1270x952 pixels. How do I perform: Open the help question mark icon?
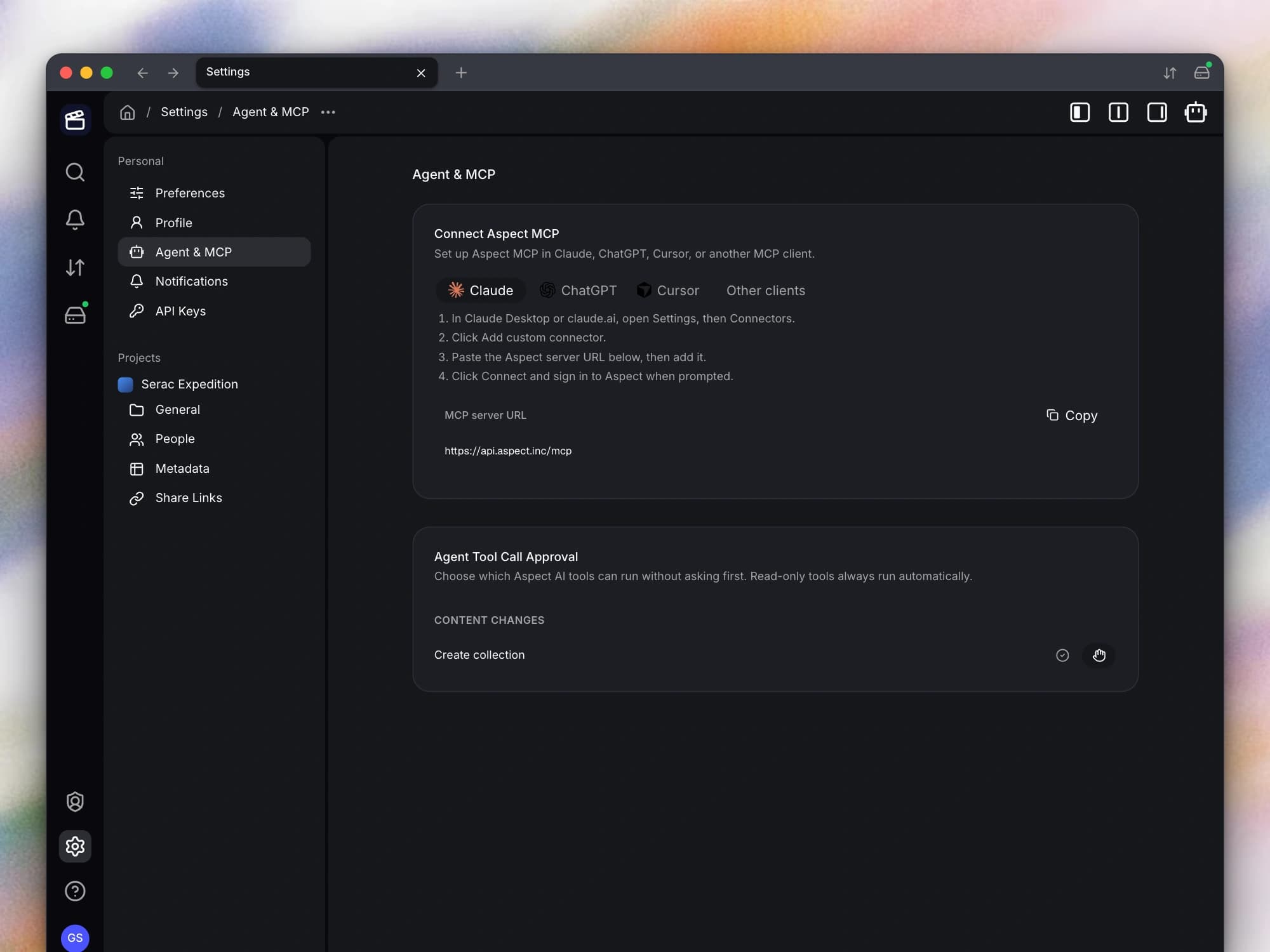click(x=75, y=891)
